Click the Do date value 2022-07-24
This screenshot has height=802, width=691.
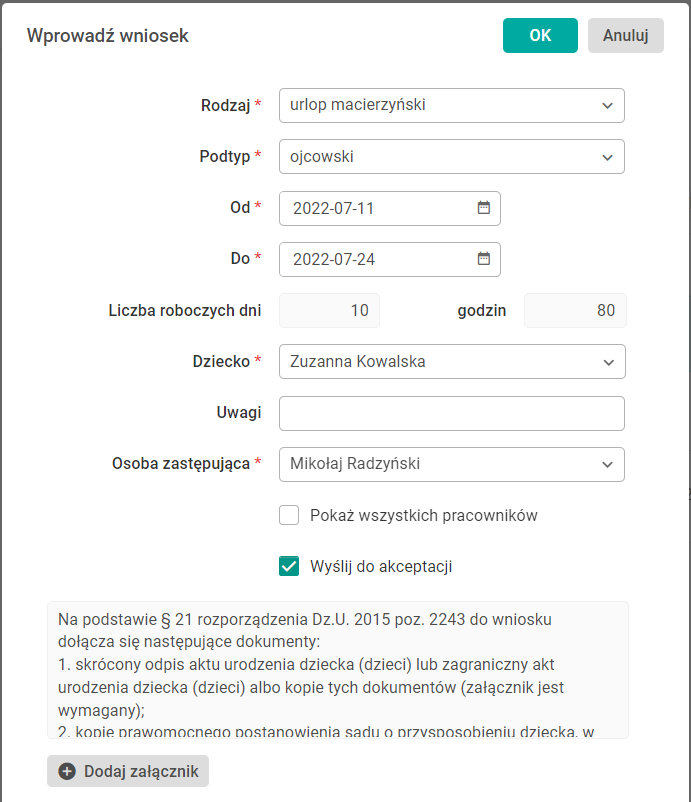click(x=334, y=260)
